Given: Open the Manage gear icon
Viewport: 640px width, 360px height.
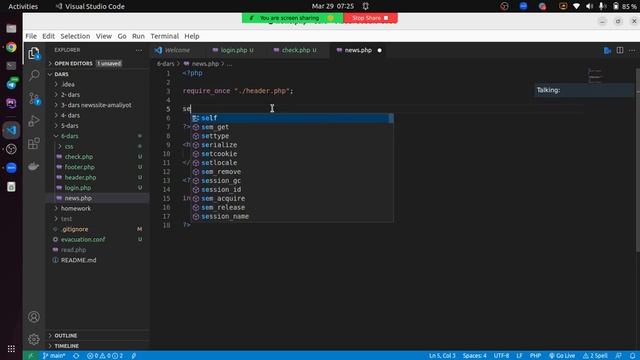Looking at the screenshot, I should click(34, 339).
